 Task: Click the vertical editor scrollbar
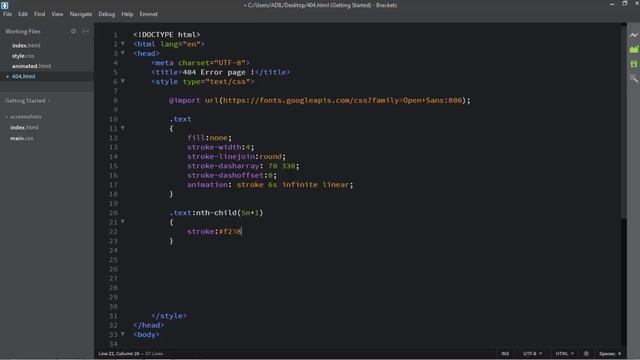point(624,121)
